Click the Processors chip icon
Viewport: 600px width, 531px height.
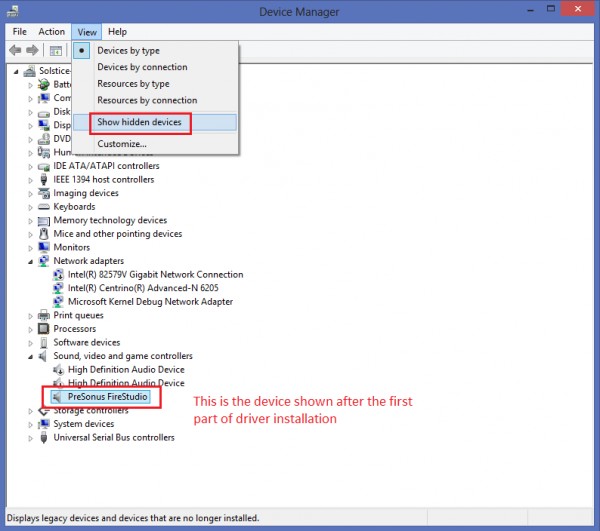tap(44, 329)
